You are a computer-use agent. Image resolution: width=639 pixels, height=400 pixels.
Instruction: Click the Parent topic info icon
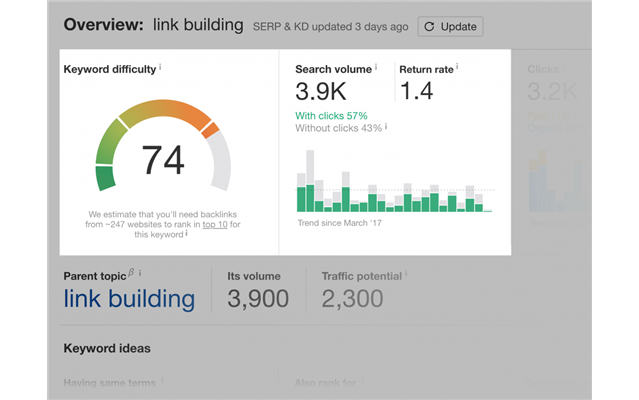click(x=140, y=273)
